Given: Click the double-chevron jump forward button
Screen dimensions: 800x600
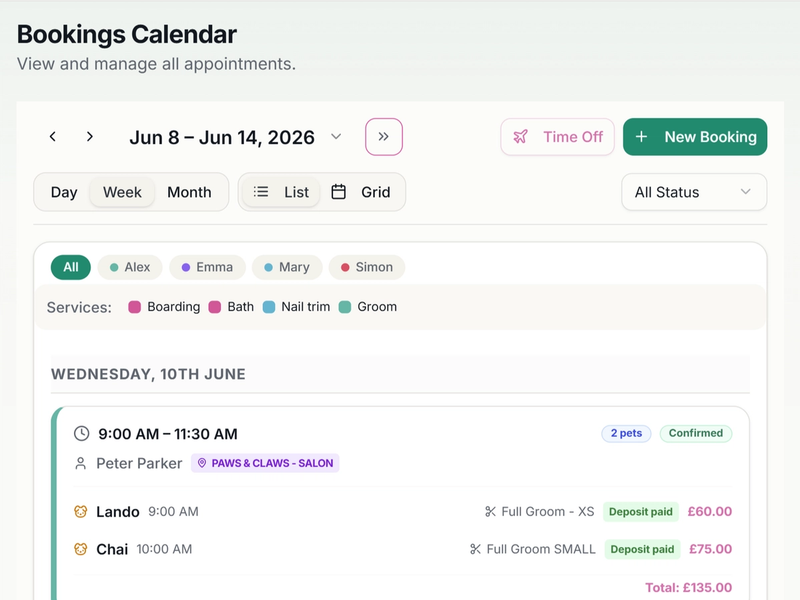Looking at the screenshot, I should [x=384, y=137].
